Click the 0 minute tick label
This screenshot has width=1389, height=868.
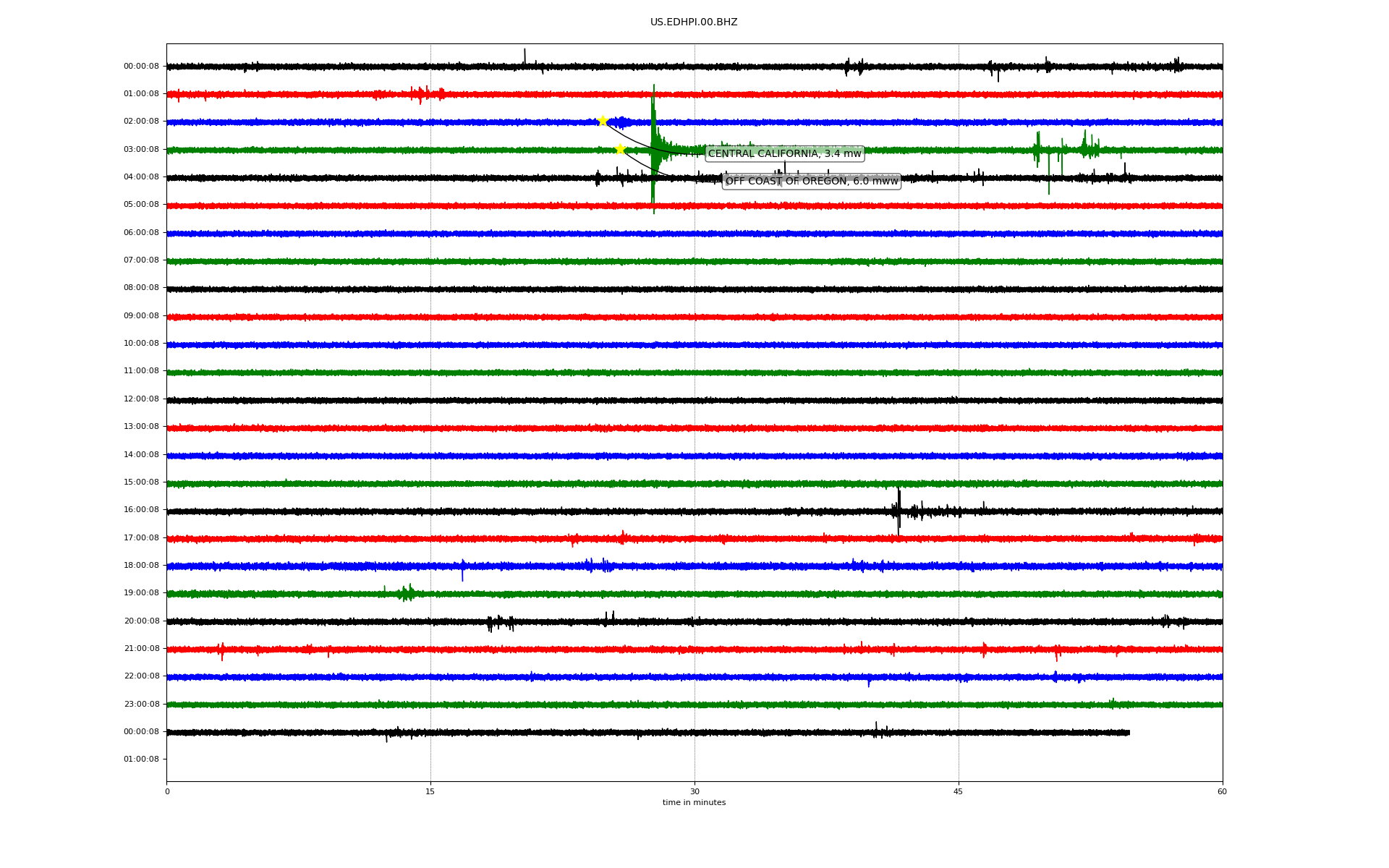[167, 791]
